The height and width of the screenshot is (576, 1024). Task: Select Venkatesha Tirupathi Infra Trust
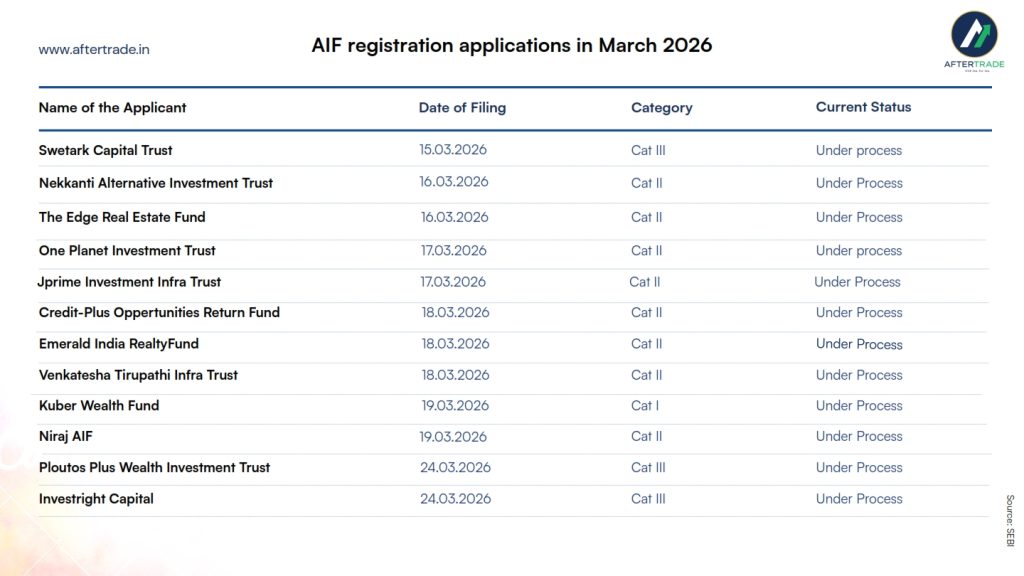[x=138, y=375]
